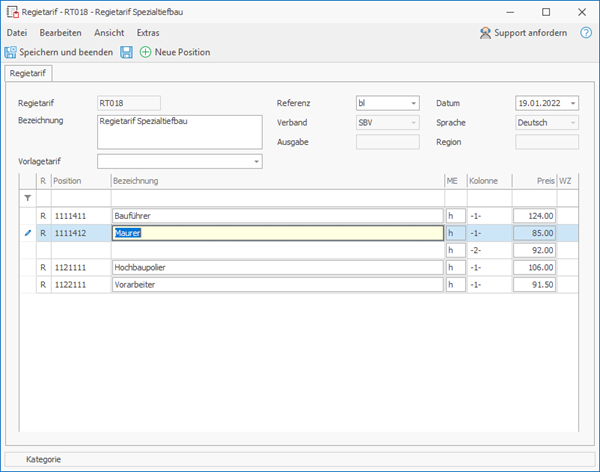This screenshot has height=472, width=600.
Task: Click the Hochbaupolier description field
Action: 278,268
